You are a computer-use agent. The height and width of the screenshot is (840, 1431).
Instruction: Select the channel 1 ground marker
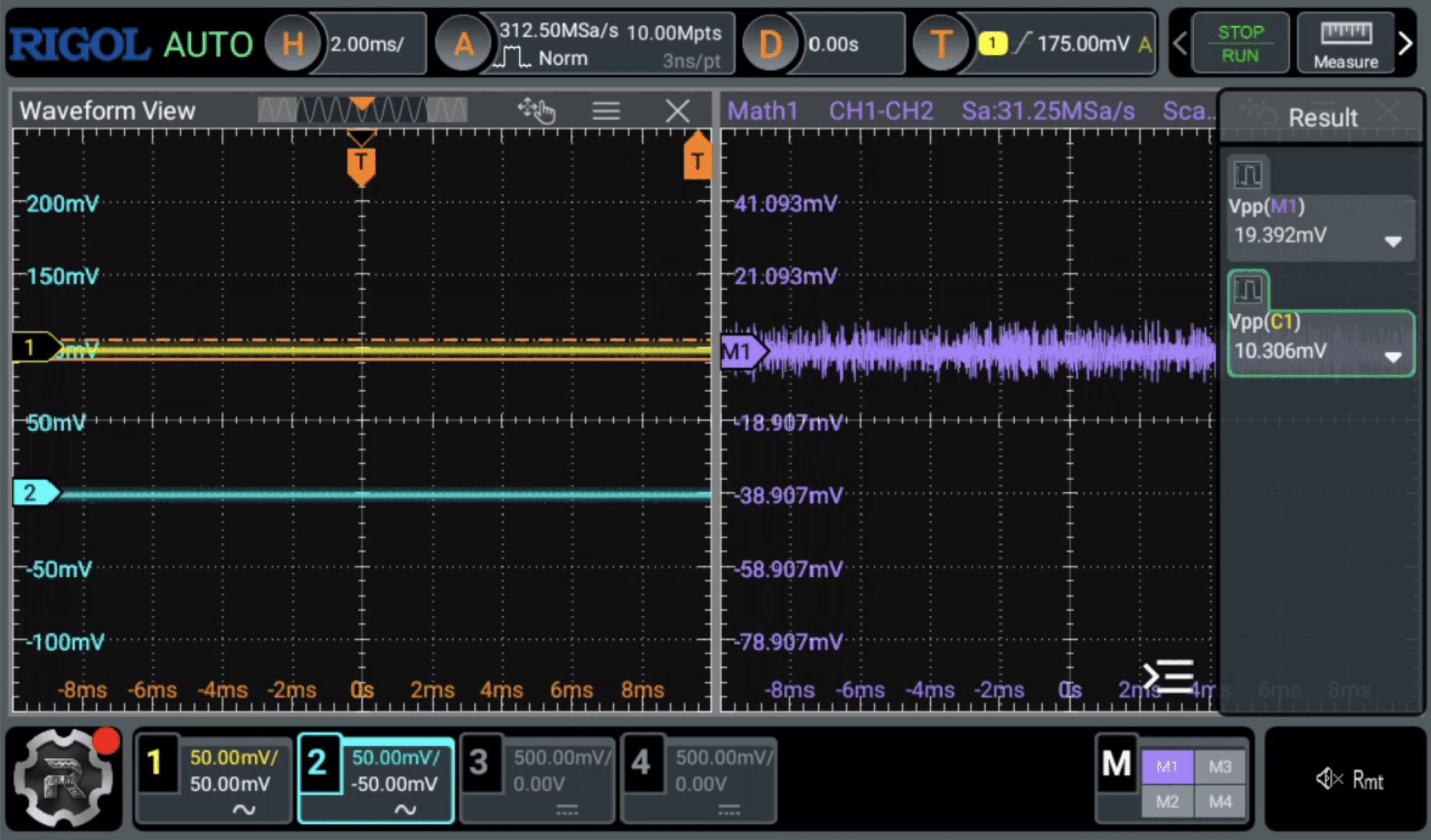coord(36,347)
